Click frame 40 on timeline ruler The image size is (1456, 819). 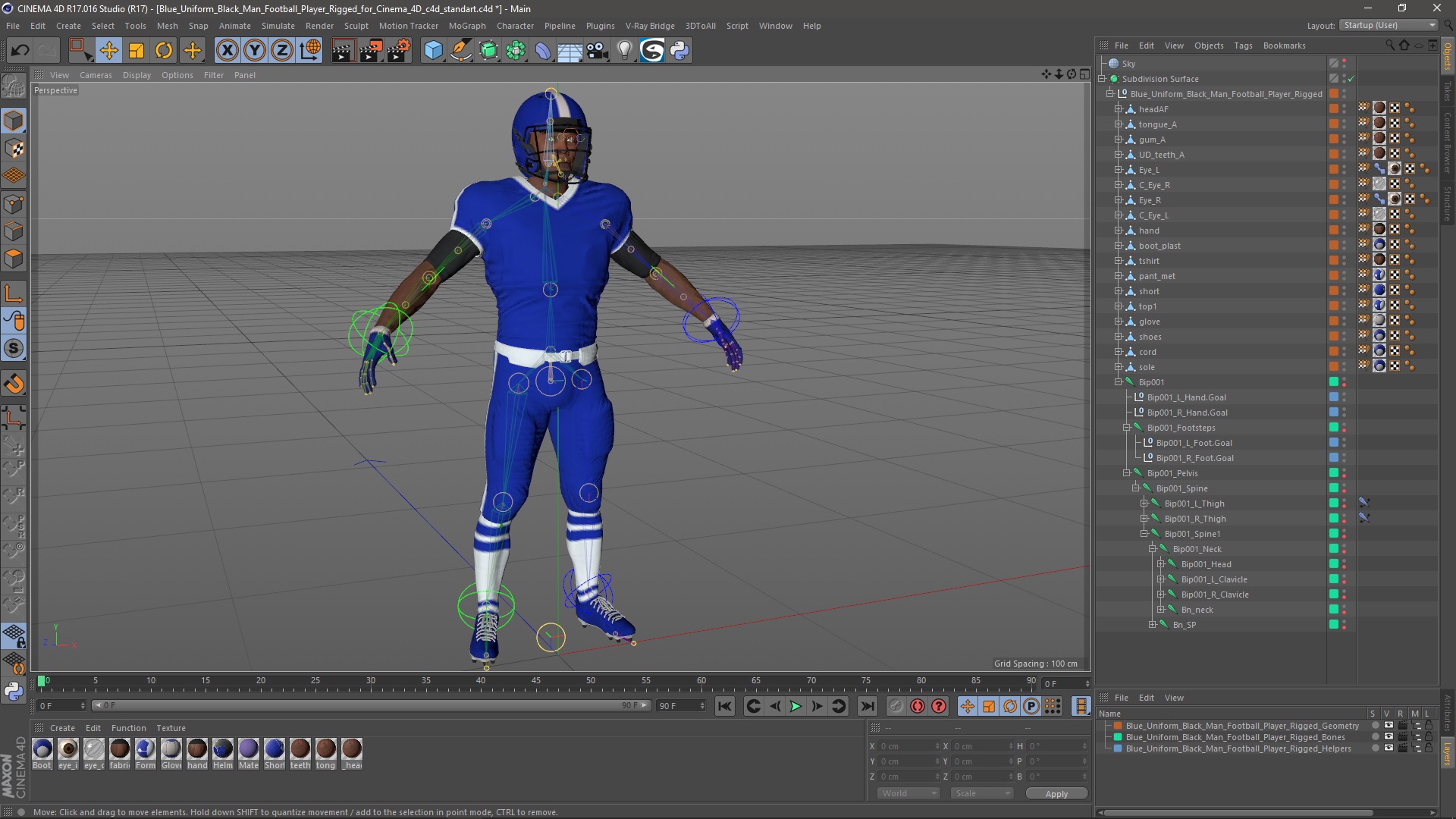(x=481, y=682)
